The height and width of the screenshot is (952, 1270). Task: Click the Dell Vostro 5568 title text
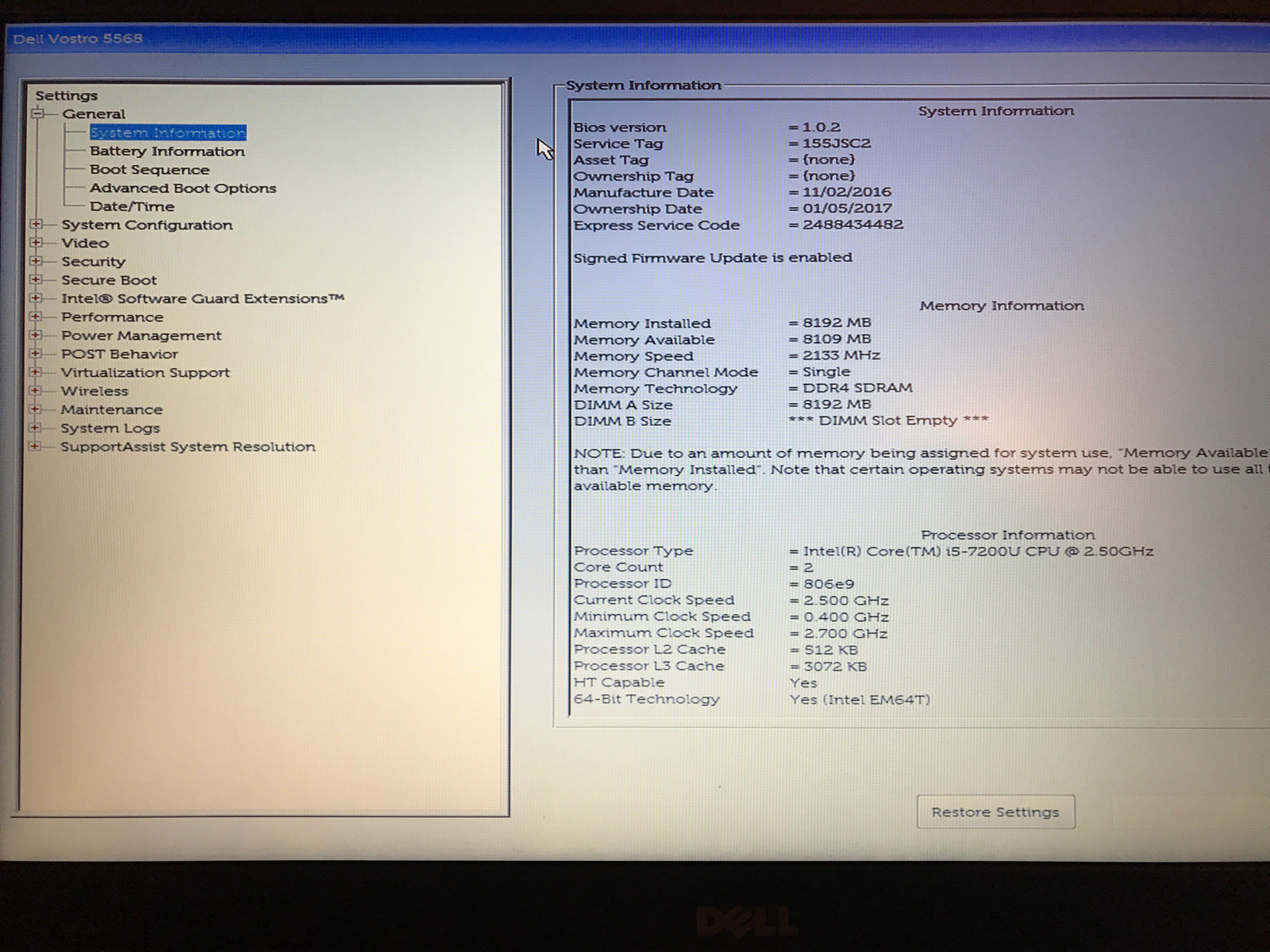coord(78,39)
